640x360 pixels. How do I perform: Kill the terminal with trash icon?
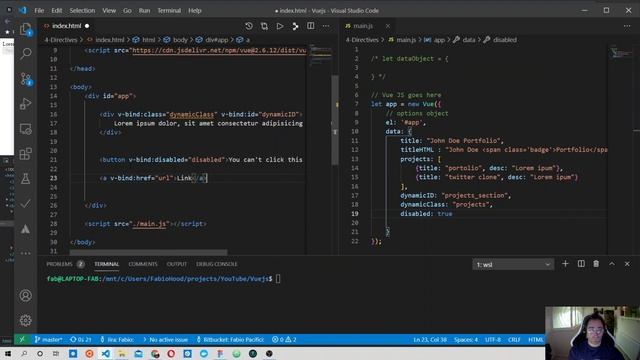pos(596,264)
